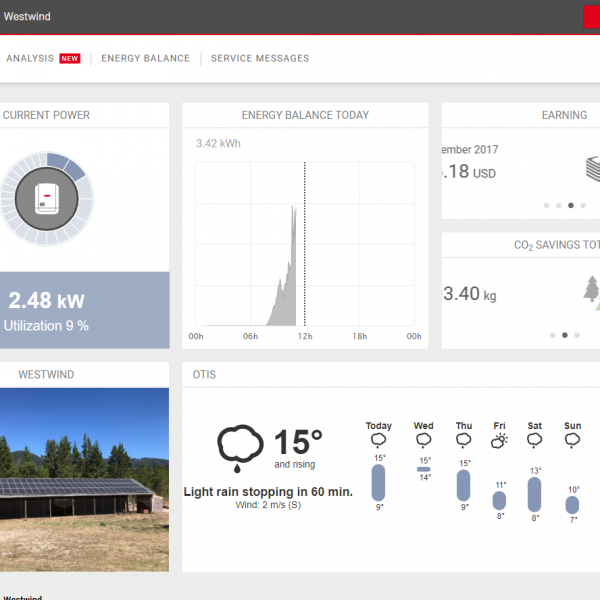Select second dot in Earning carousel

pos(559,205)
